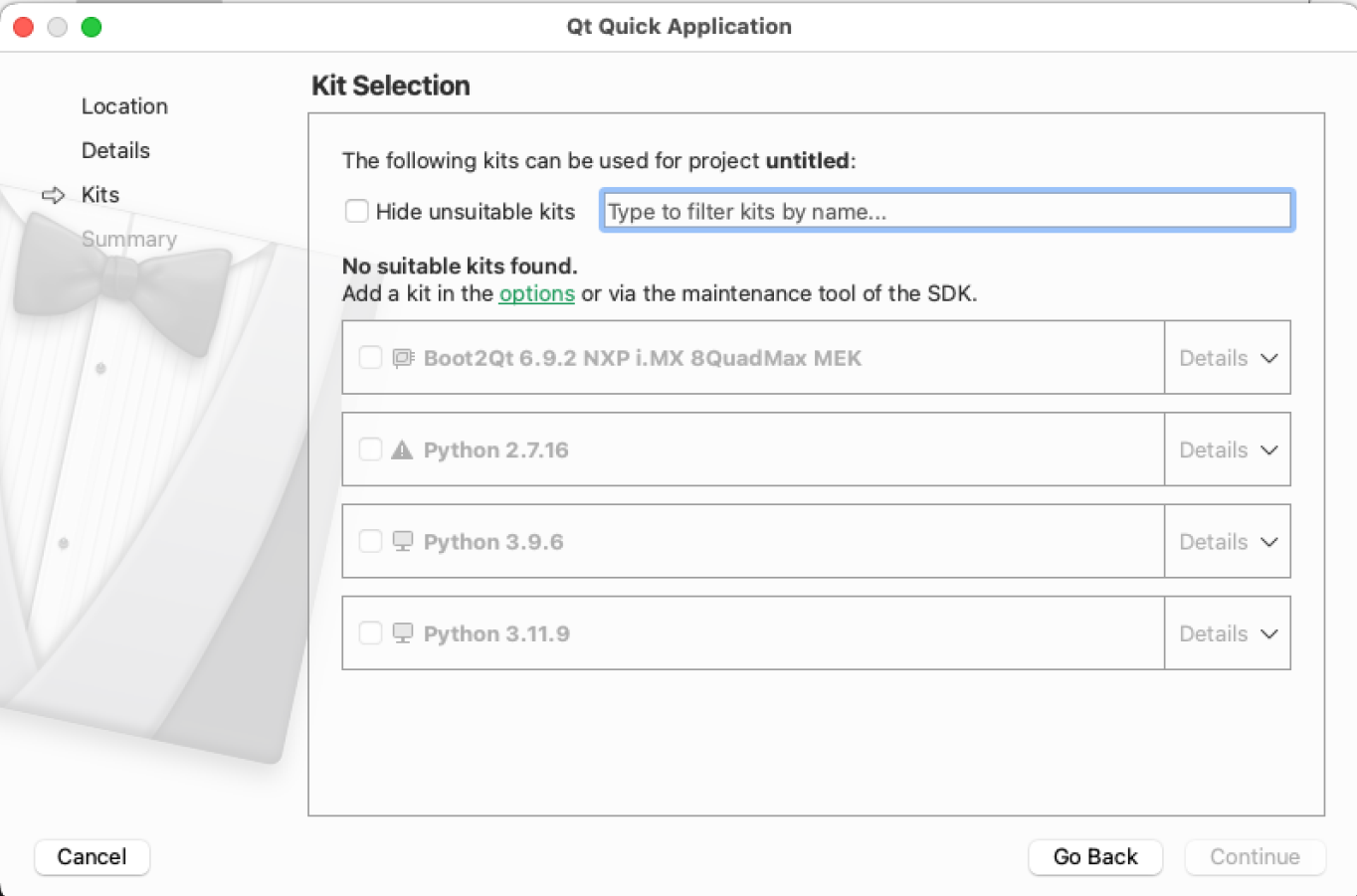The width and height of the screenshot is (1357, 896).
Task: Click the desktop monitor icon for Python 3.9.6
Action: tap(403, 542)
